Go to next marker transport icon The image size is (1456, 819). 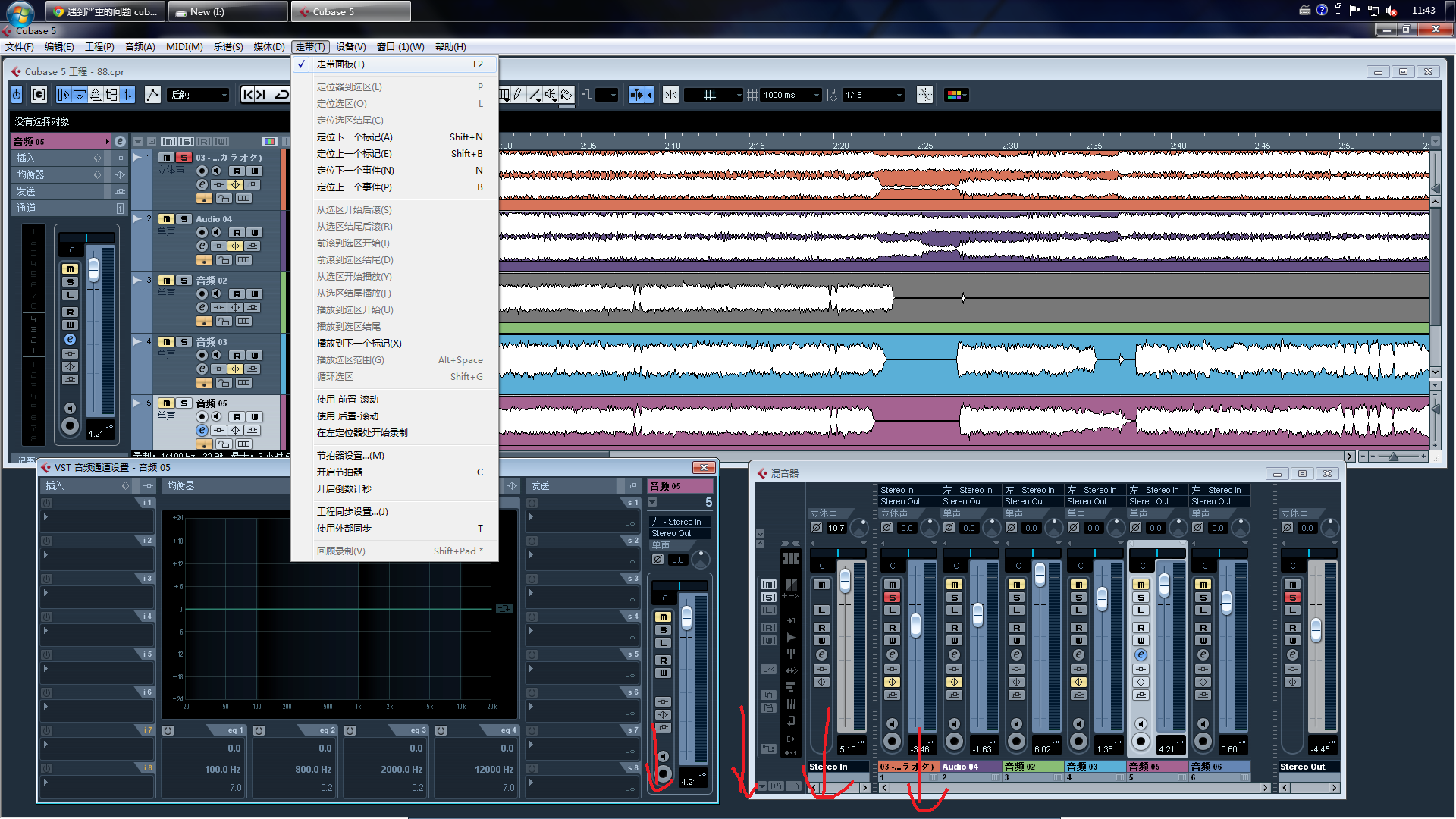coord(262,95)
